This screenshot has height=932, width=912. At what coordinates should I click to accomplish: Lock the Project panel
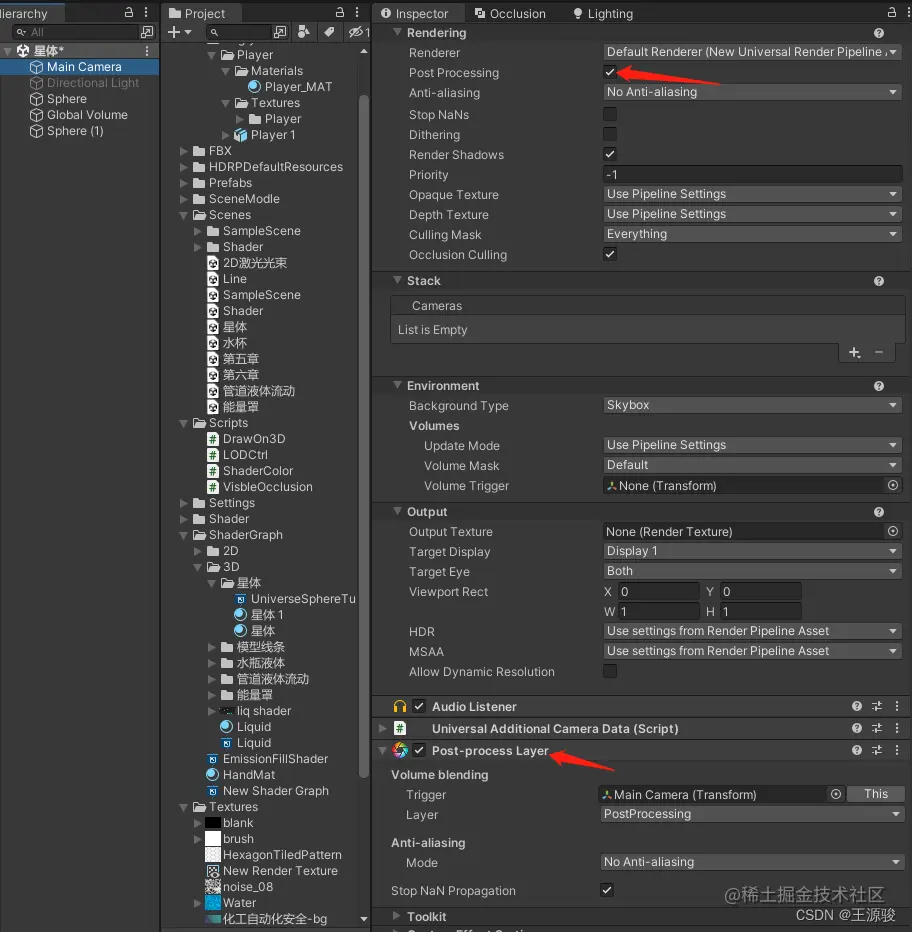[339, 12]
